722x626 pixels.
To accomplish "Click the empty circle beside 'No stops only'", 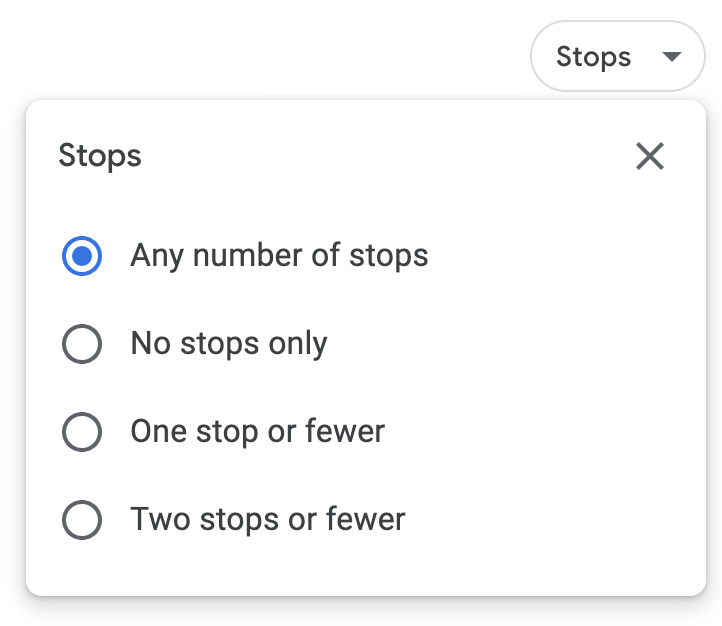I will point(82,345).
